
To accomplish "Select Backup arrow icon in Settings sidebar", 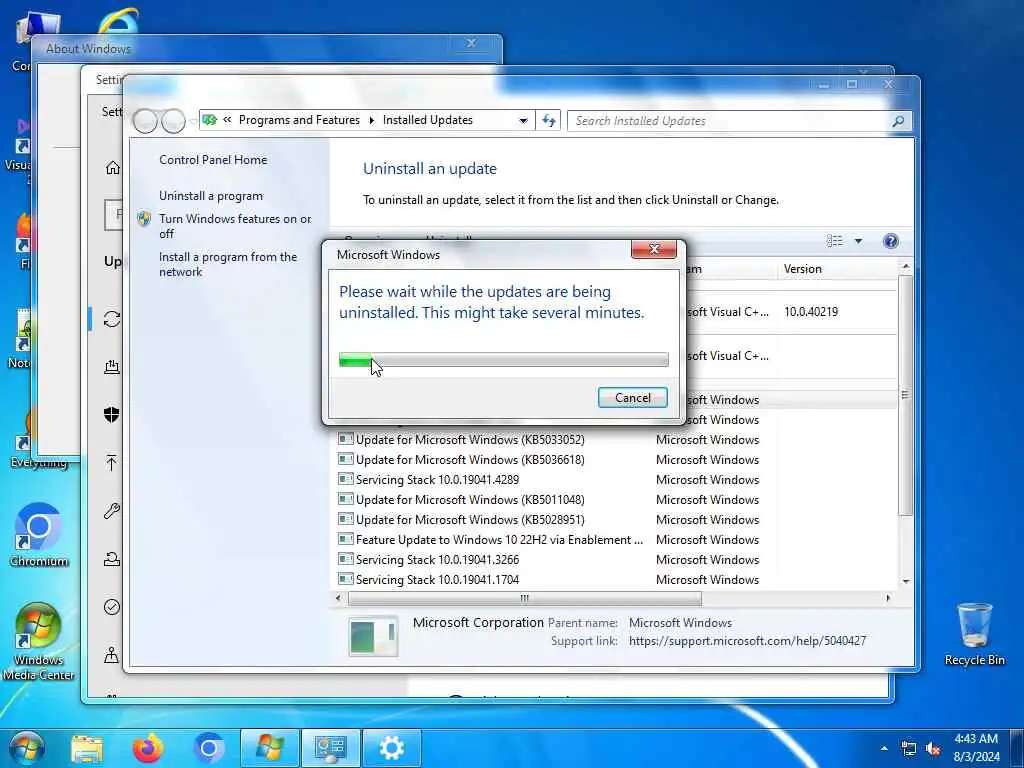I will coord(112,463).
